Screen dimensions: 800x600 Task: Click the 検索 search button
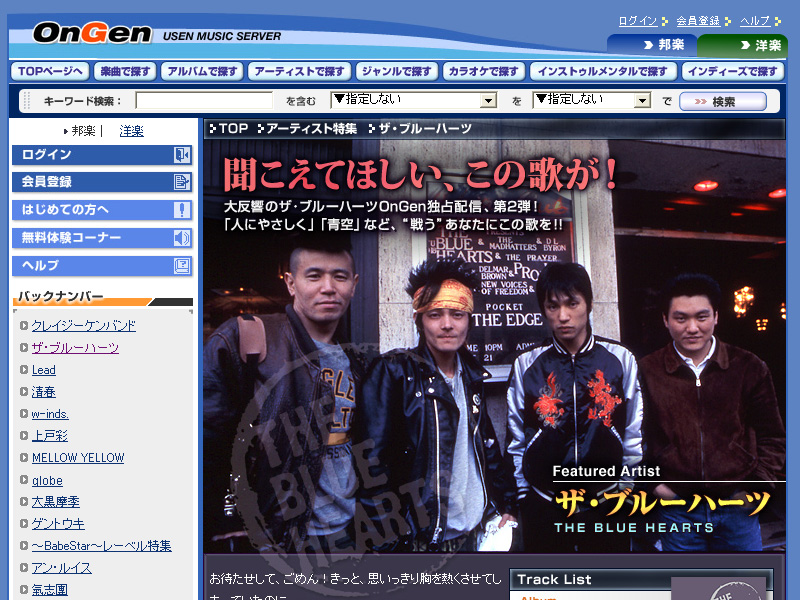click(x=723, y=101)
